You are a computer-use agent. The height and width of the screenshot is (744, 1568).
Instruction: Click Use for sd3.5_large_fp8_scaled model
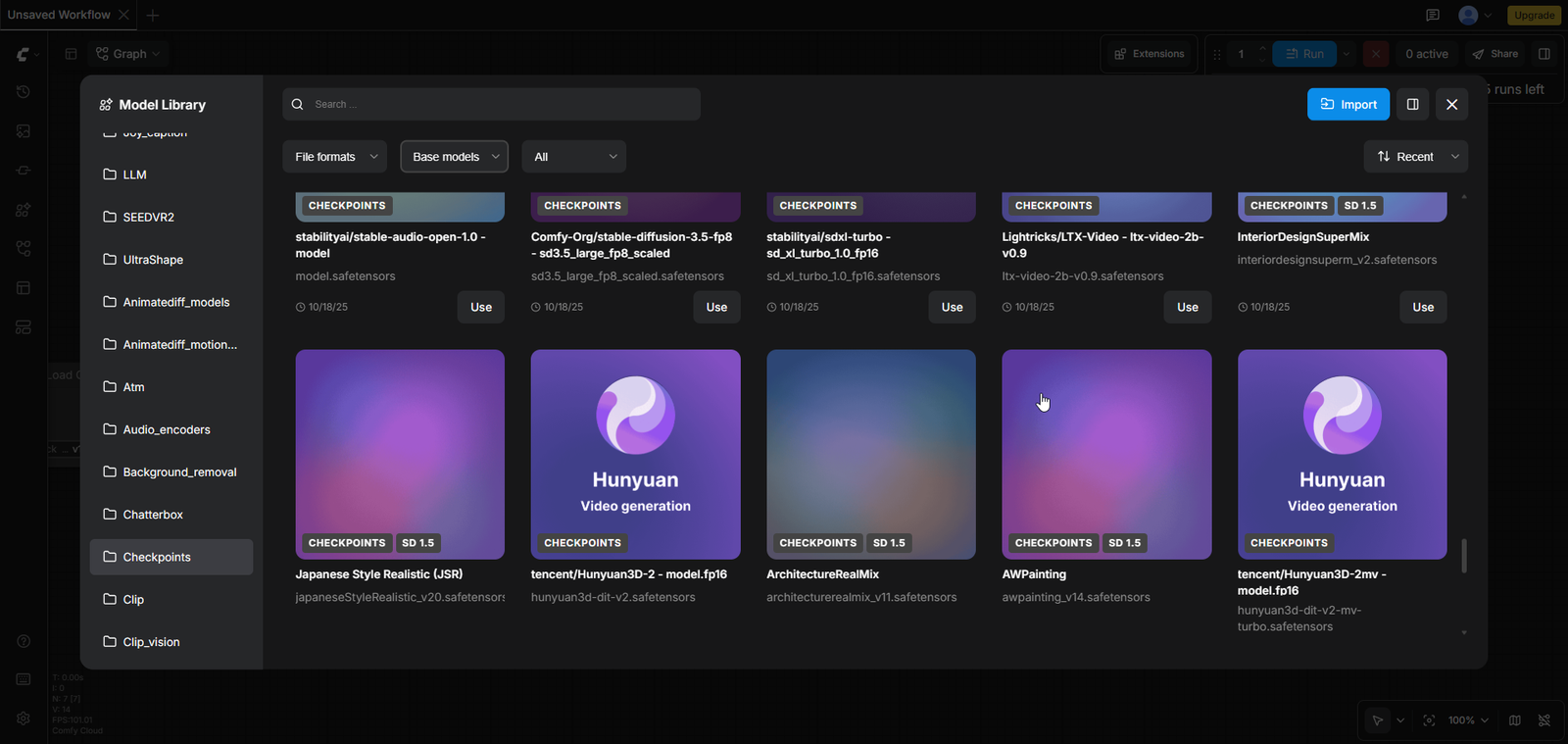pos(716,307)
